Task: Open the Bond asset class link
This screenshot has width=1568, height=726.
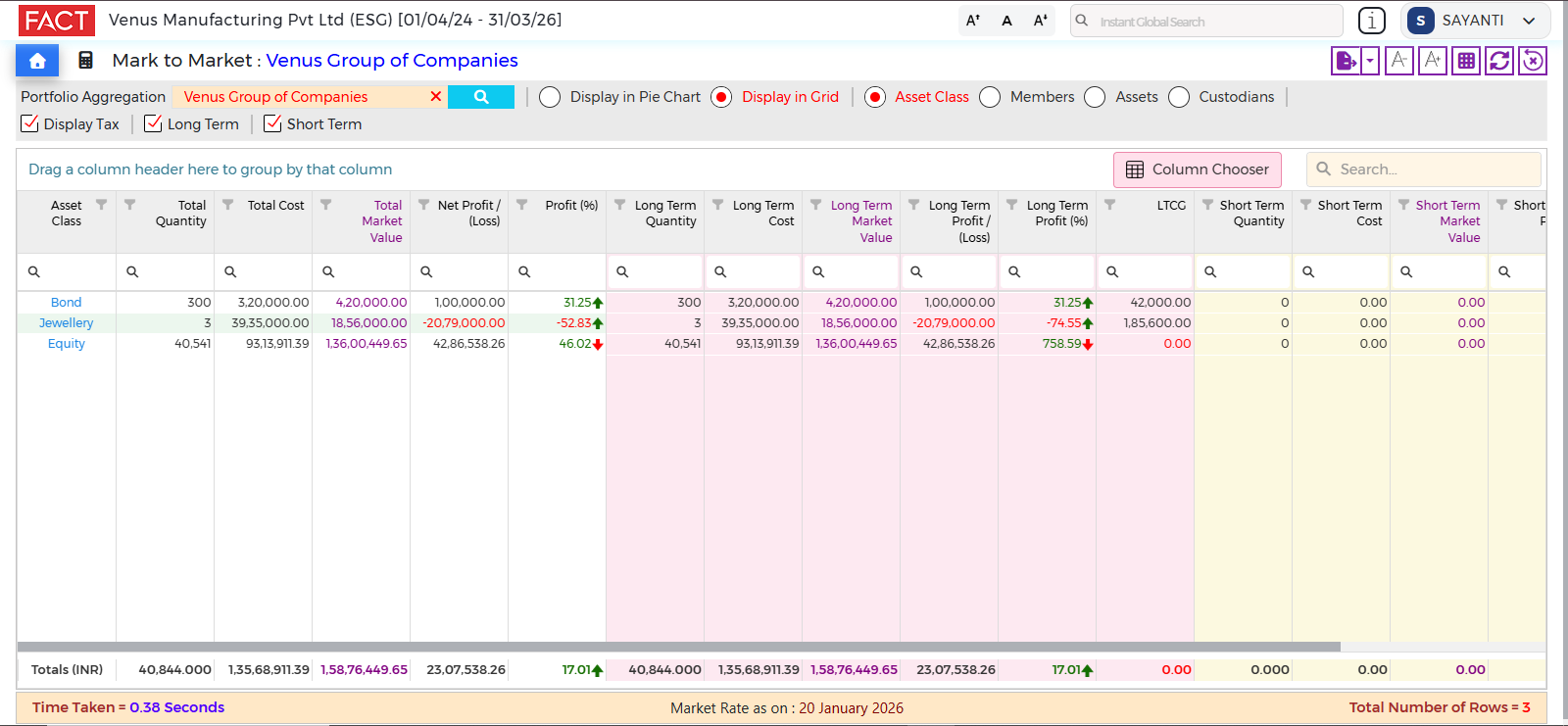Action: coord(66,303)
